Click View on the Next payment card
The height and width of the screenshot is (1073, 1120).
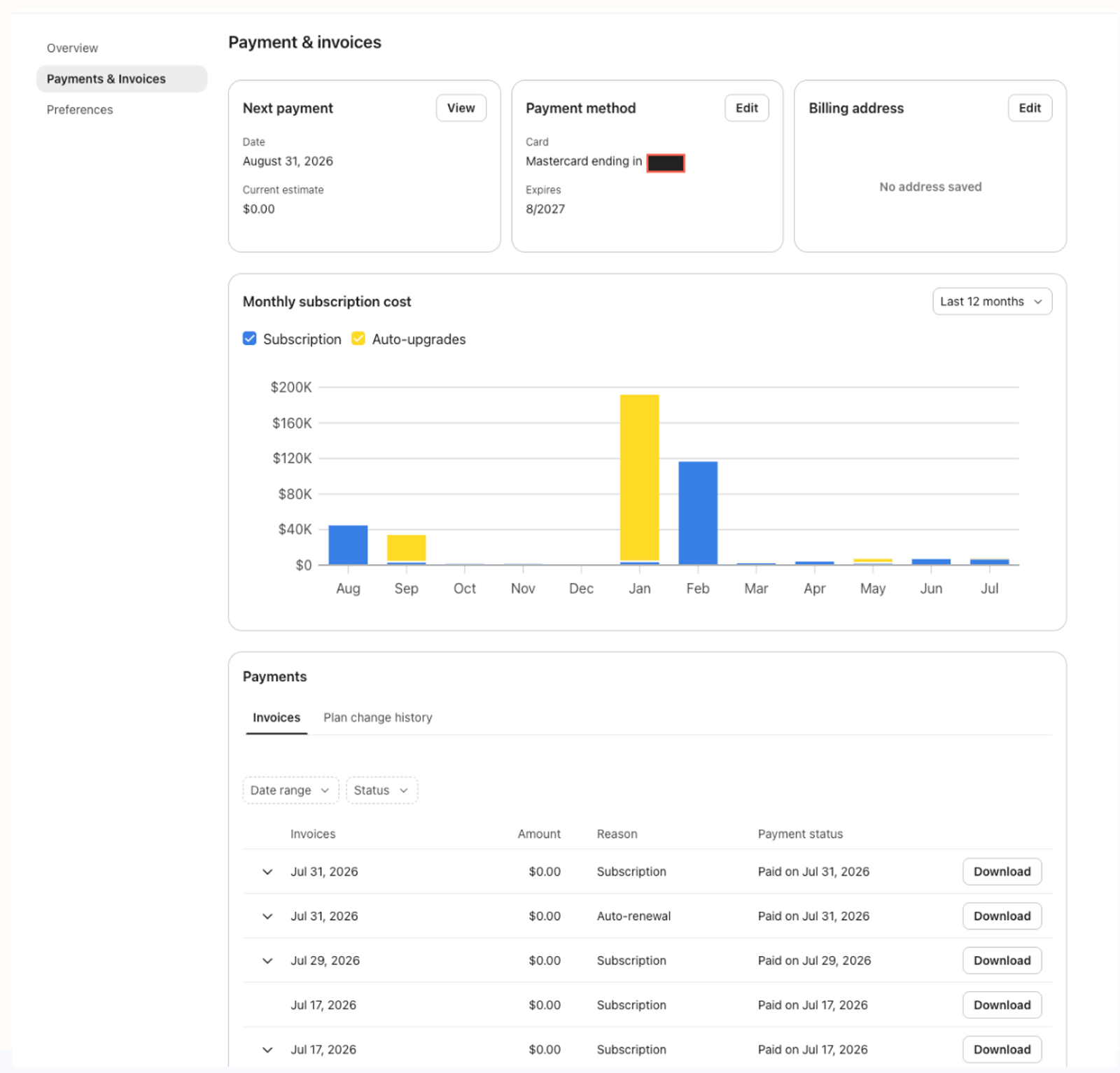461,108
